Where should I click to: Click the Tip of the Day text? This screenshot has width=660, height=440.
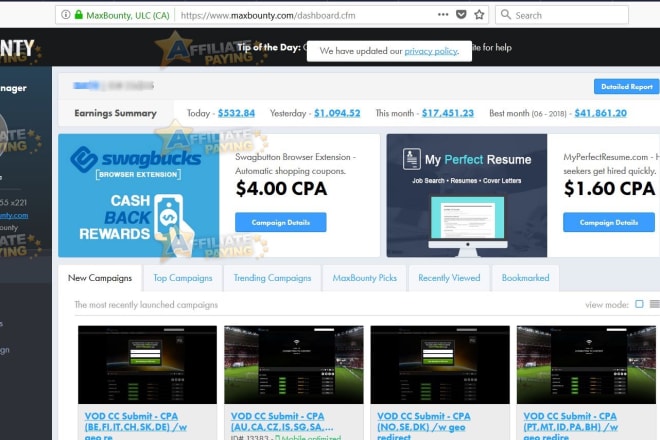(269, 47)
